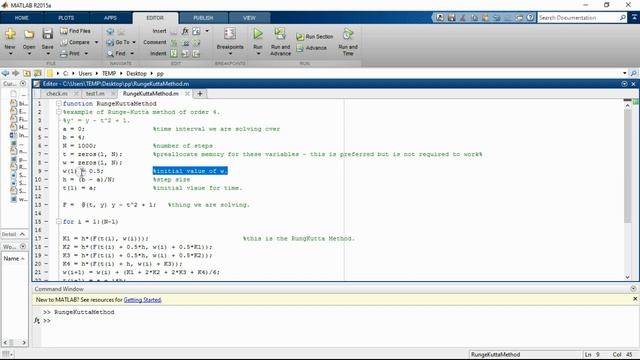640x360 pixels.
Task: Click the Open folder icon
Action: tap(29, 34)
